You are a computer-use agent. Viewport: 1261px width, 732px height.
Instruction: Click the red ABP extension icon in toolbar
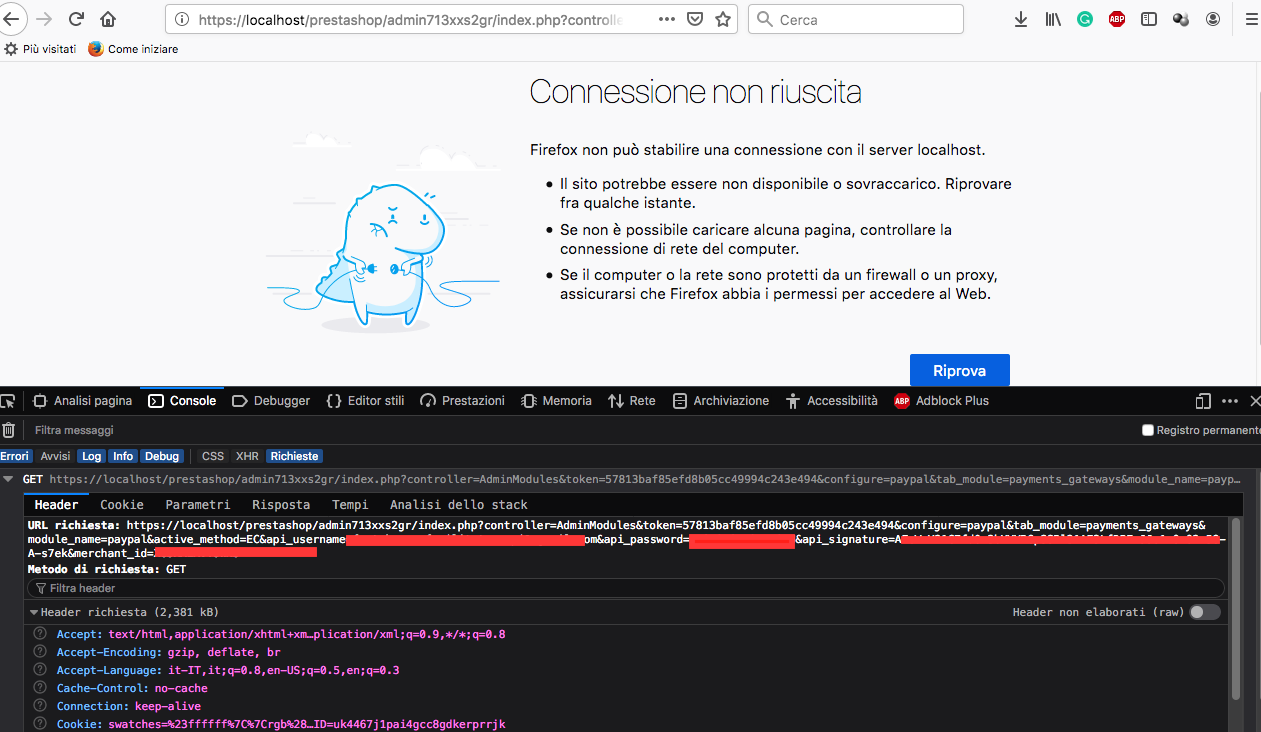[1117, 19]
